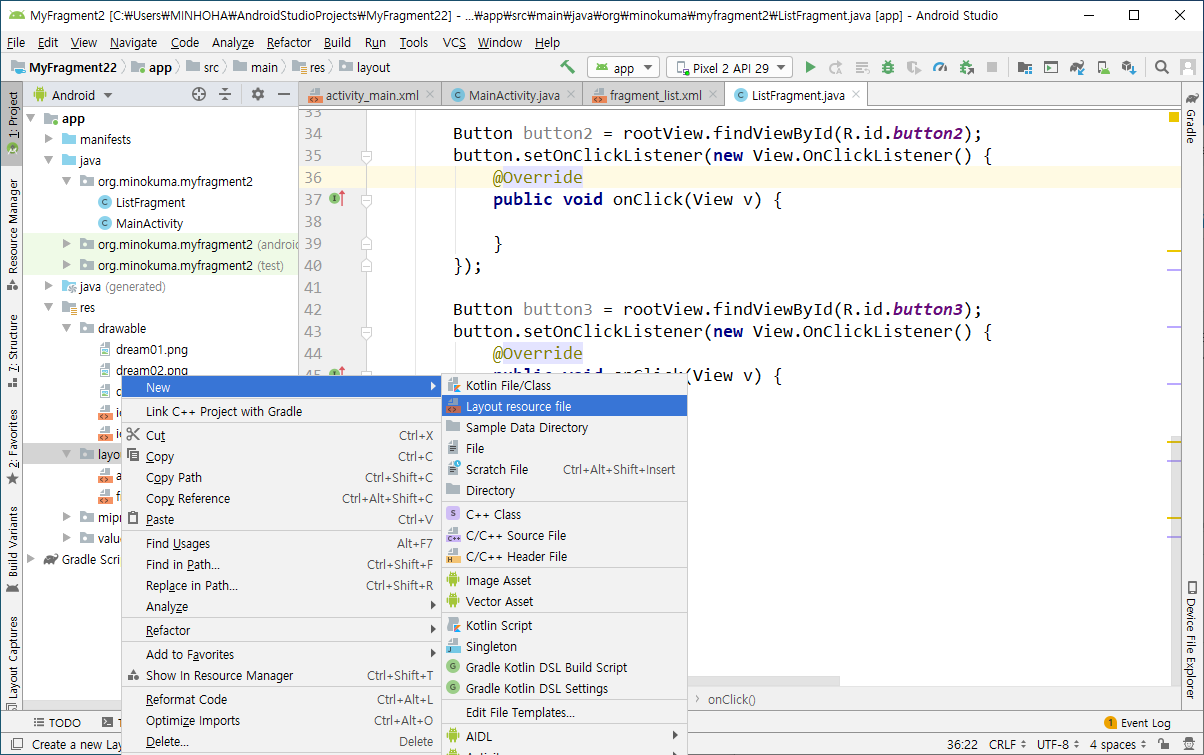Select Copy Path in context menu
This screenshot has width=1204, height=755.
click(281, 477)
